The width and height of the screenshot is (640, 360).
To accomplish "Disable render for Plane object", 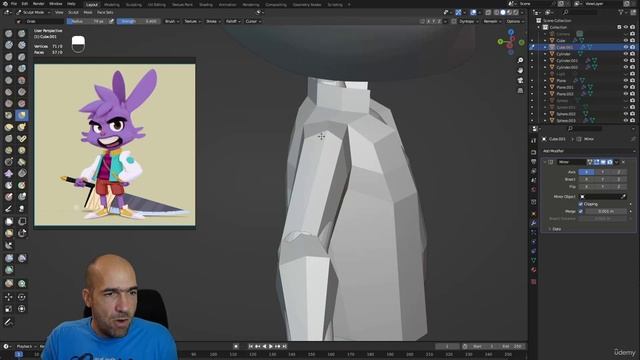I will pyautogui.click(x=632, y=80).
